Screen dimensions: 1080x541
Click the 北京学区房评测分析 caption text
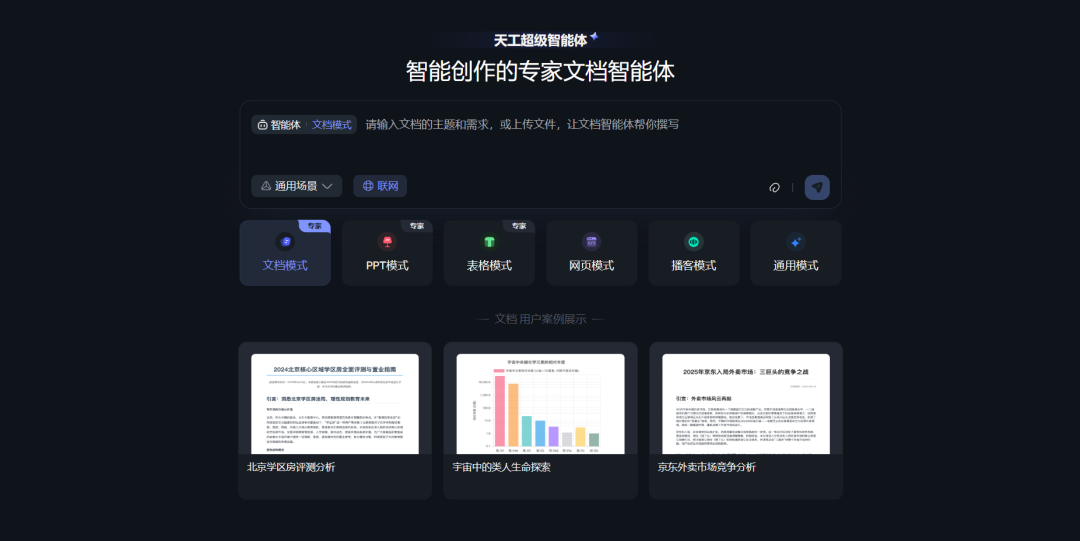(x=291, y=467)
